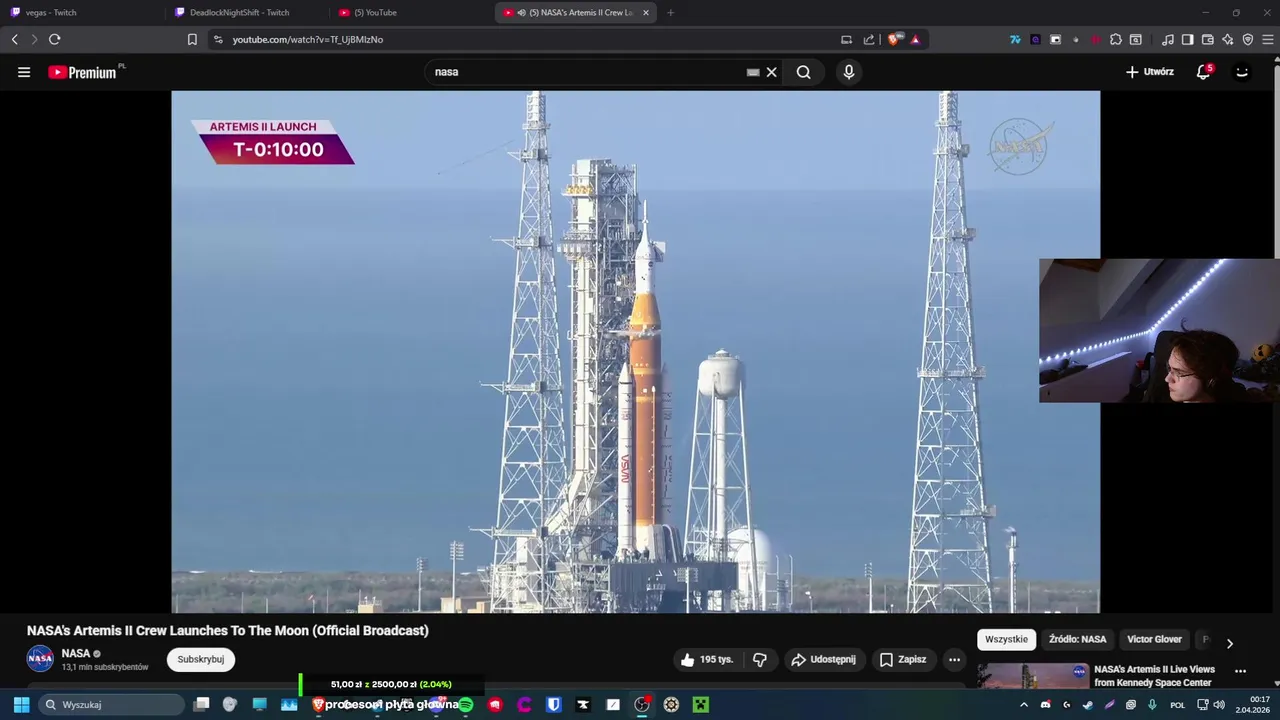Open the NASA channel name link
The width and height of the screenshot is (1280, 720).
(76, 653)
